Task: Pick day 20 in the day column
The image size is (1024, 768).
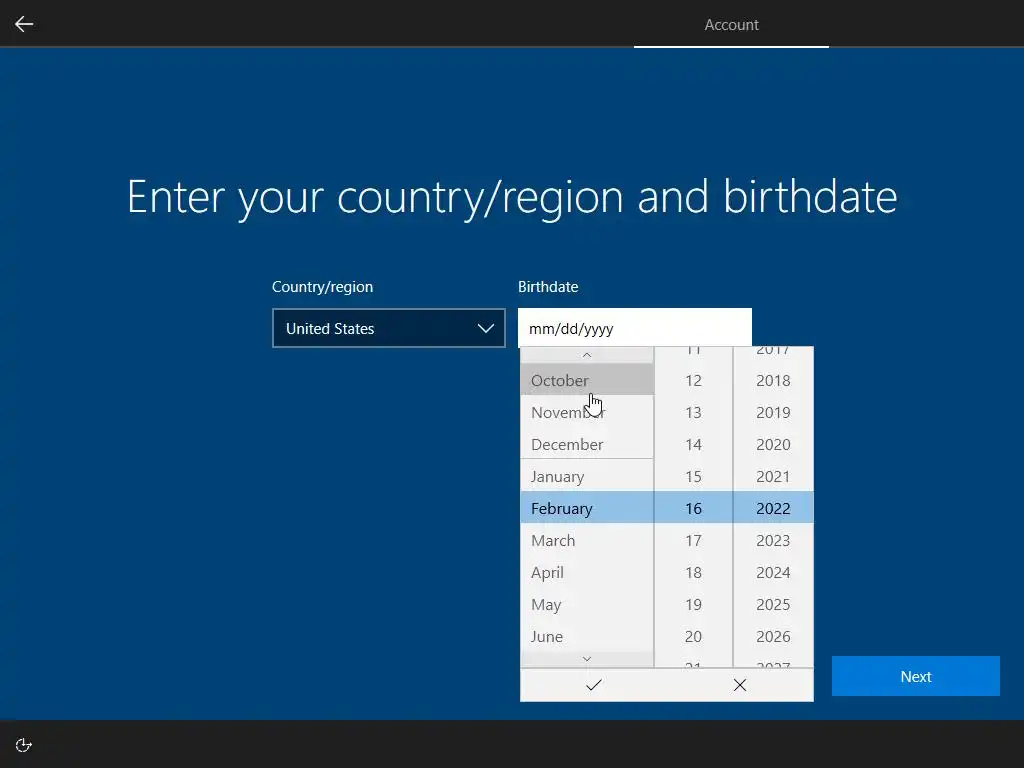Action: click(694, 636)
